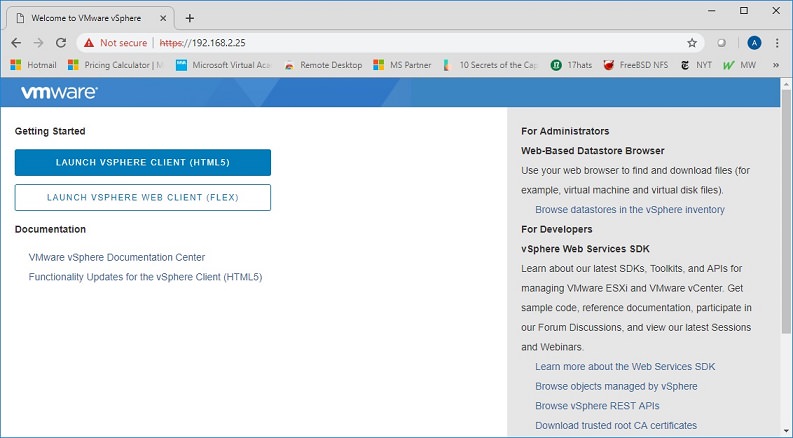Open the MW bookmark
Image resolution: width=793 pixels, height=438 pixels.
739,65
